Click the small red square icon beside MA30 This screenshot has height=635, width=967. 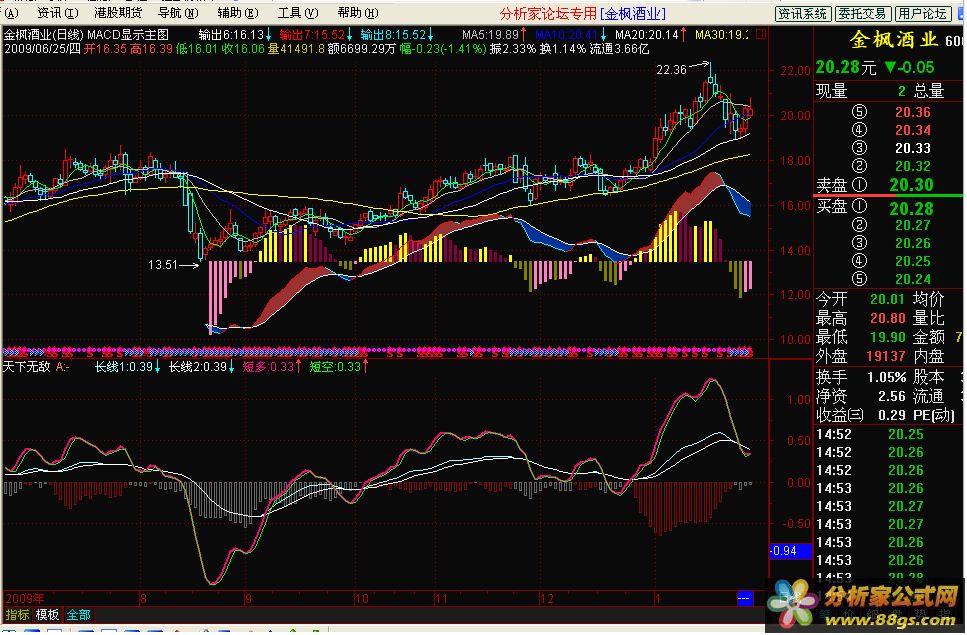pos(760,35)
